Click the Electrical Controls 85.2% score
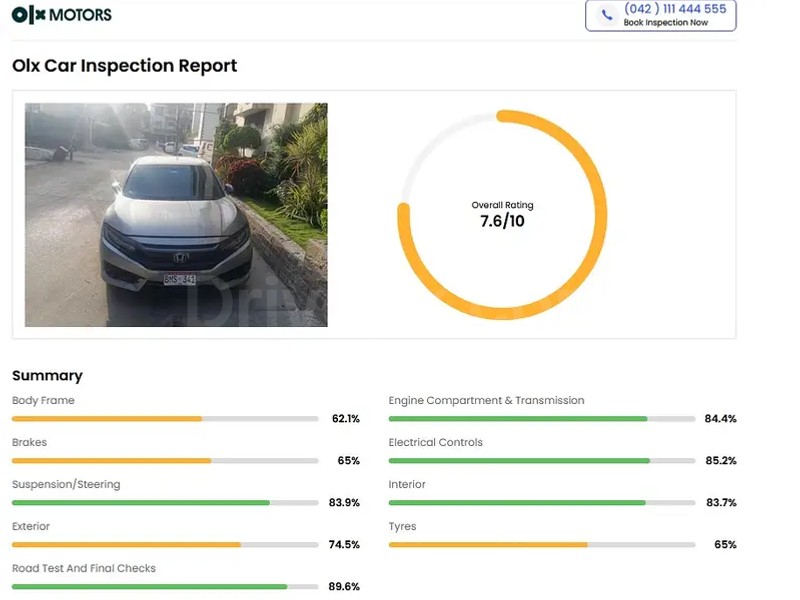 click(x=720, y=461)
